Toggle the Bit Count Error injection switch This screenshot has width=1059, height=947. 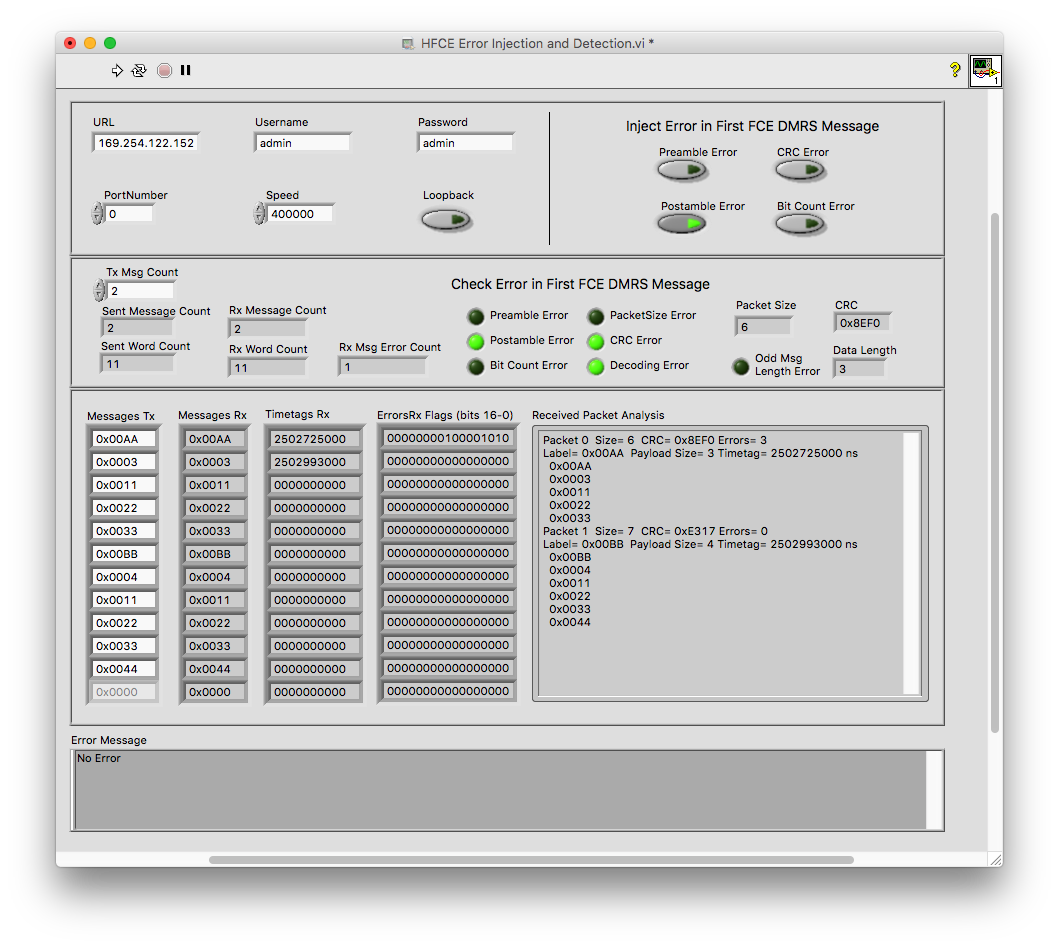[x=800, y=224]
